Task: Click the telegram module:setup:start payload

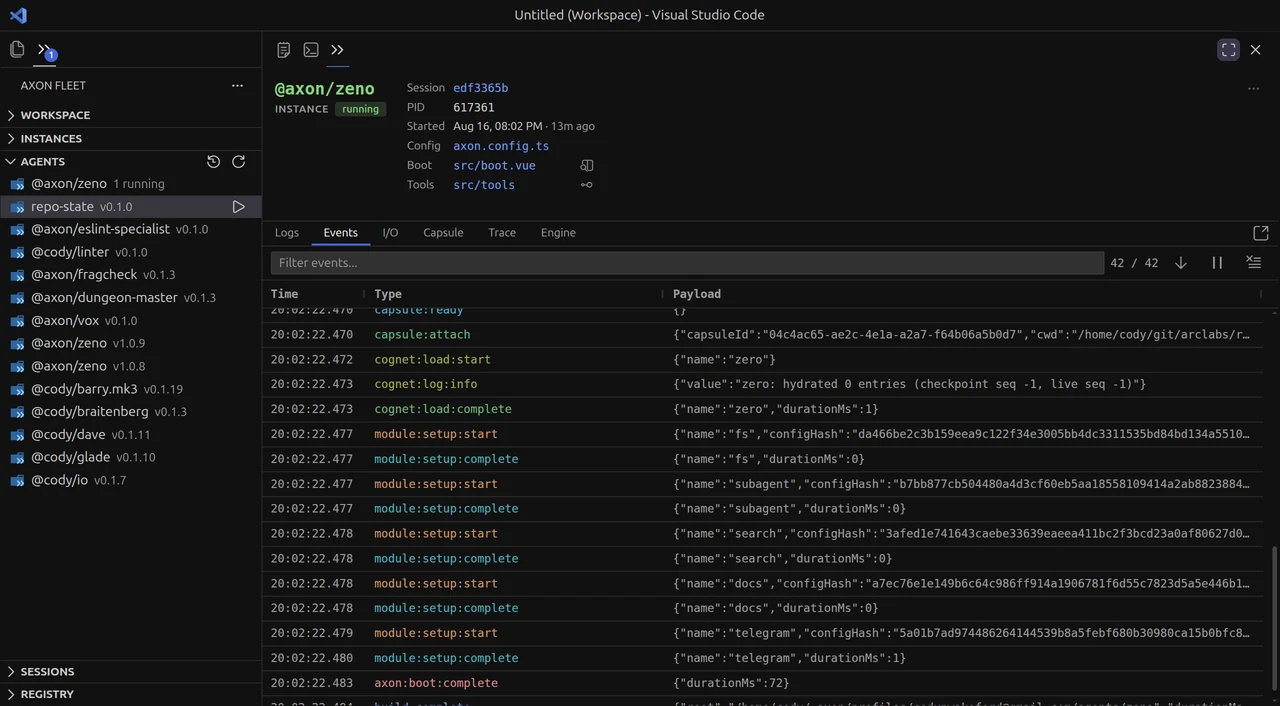Action: (x=961, y=633)
